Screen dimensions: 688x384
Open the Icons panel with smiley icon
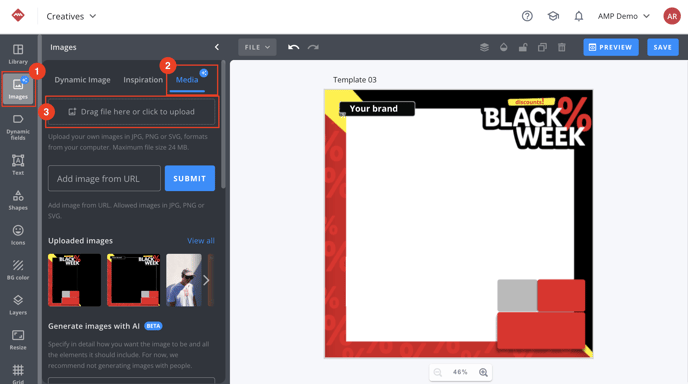pyautogui.click(x=18, y=235)
